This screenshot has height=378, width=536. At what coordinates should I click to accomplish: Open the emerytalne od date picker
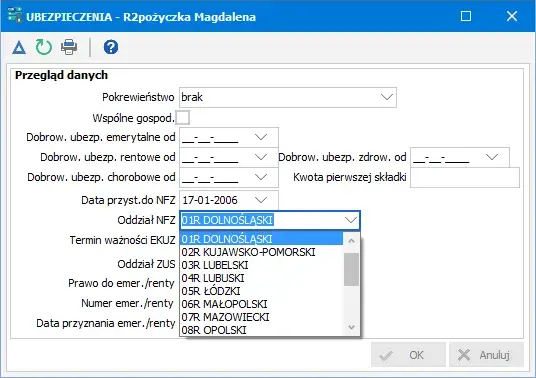pyautogui.click(x=261, y=137)
